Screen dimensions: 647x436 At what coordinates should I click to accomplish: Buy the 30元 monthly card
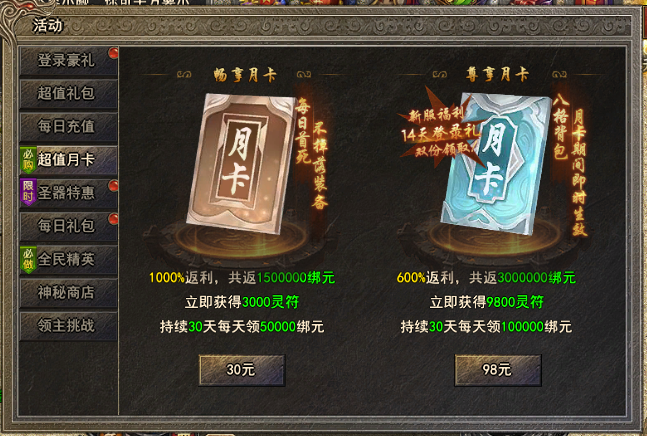[x=242, y=370]
